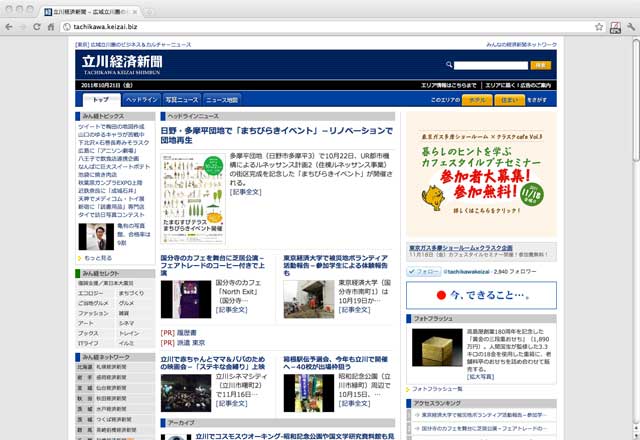The height and width of the screenshot is (440, 640).
Task: Open the フォトフラッシュ一覧 link
Action: click(437, 389)
